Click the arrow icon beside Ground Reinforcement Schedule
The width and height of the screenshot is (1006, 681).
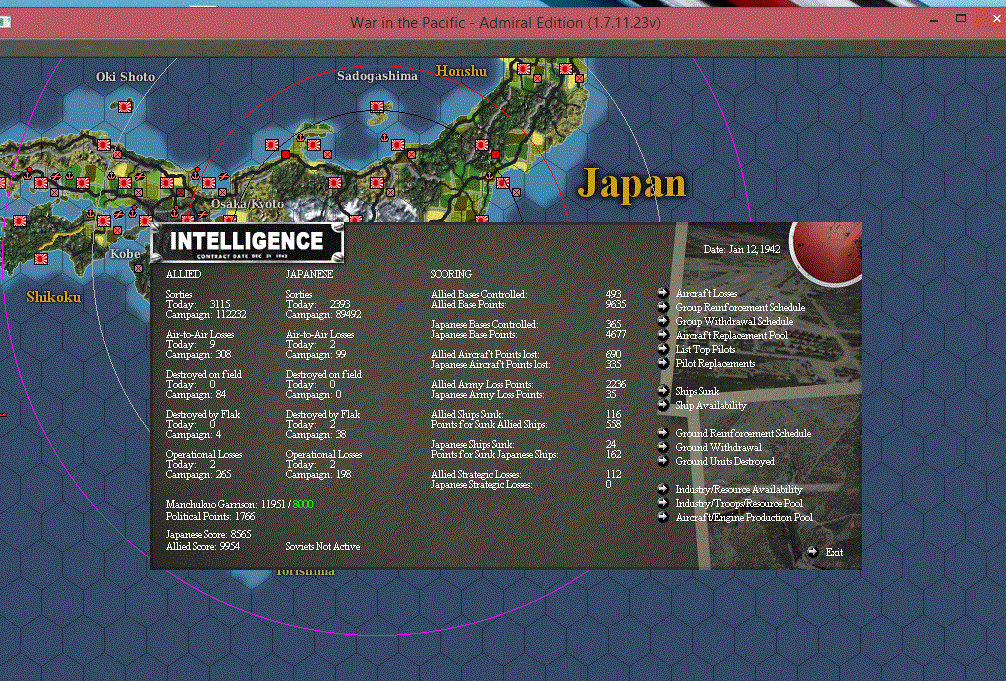[x=663, y=433]
